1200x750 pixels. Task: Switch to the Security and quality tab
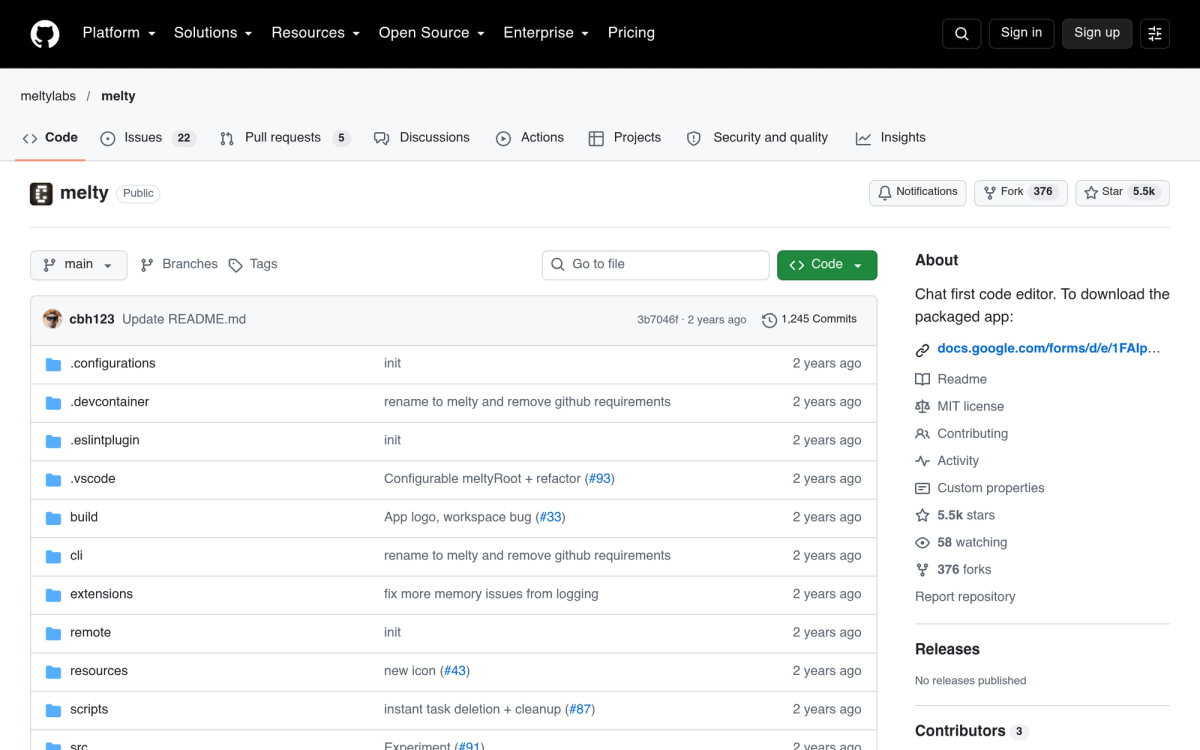pyautogui.click(x=757, y=138)
